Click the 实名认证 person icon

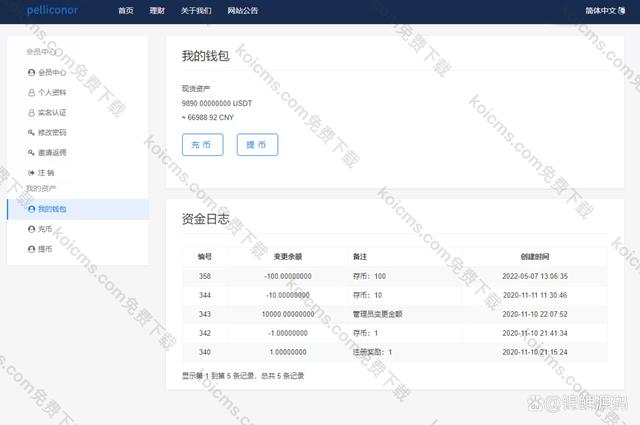tap(31, 113)
